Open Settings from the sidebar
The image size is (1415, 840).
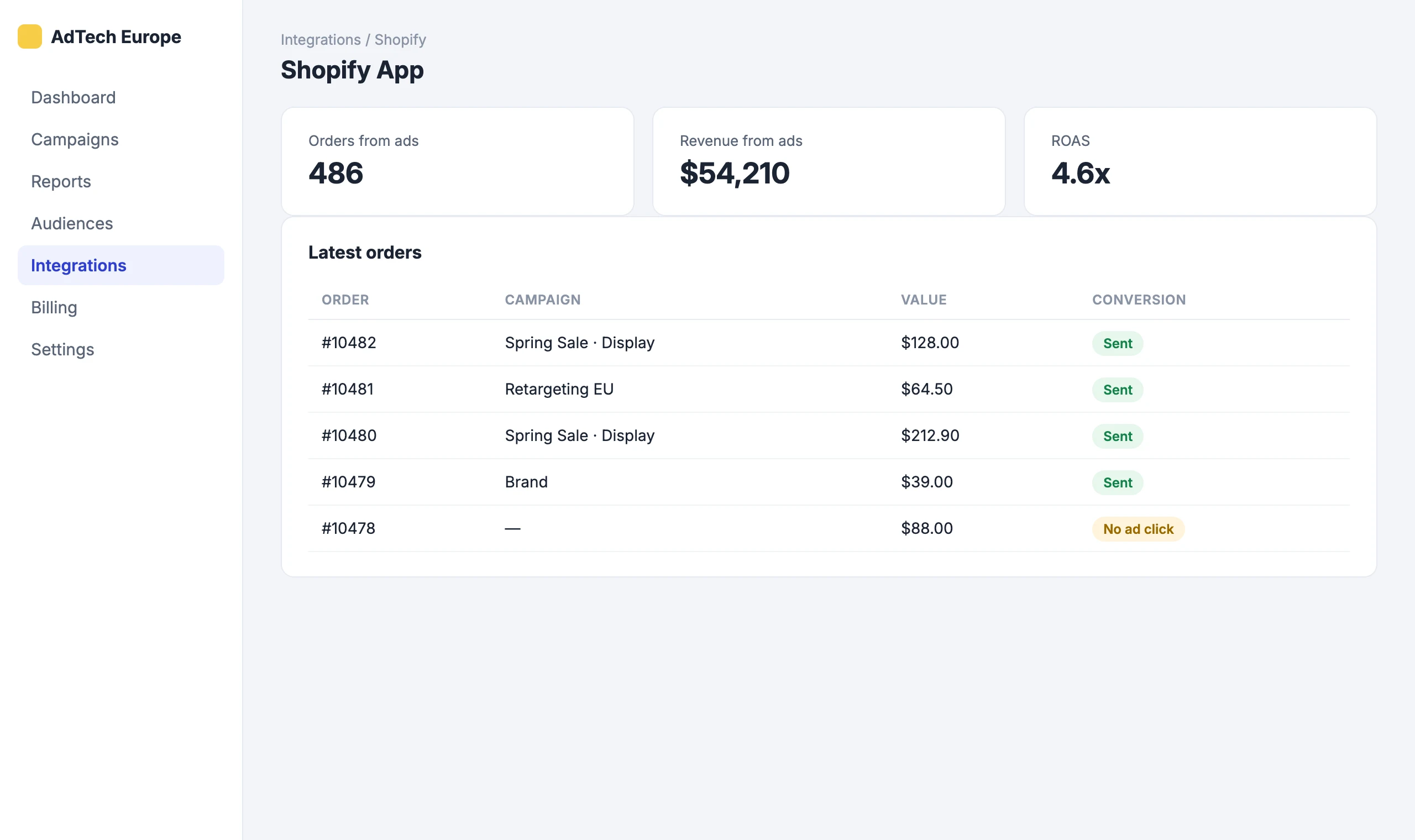120,349
